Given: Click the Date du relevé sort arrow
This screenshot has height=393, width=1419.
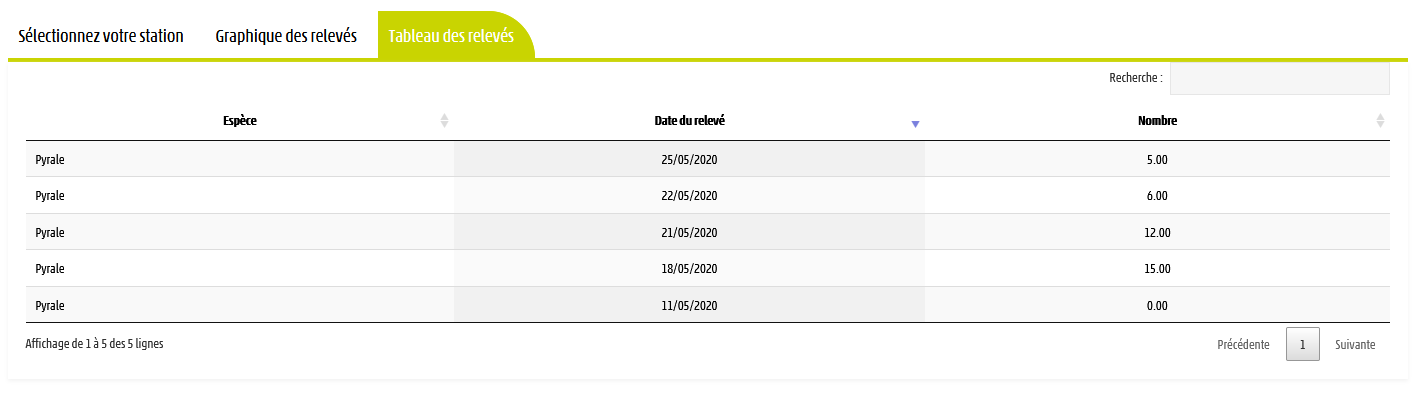Looking at the screenshot, I should click(915, 124).
